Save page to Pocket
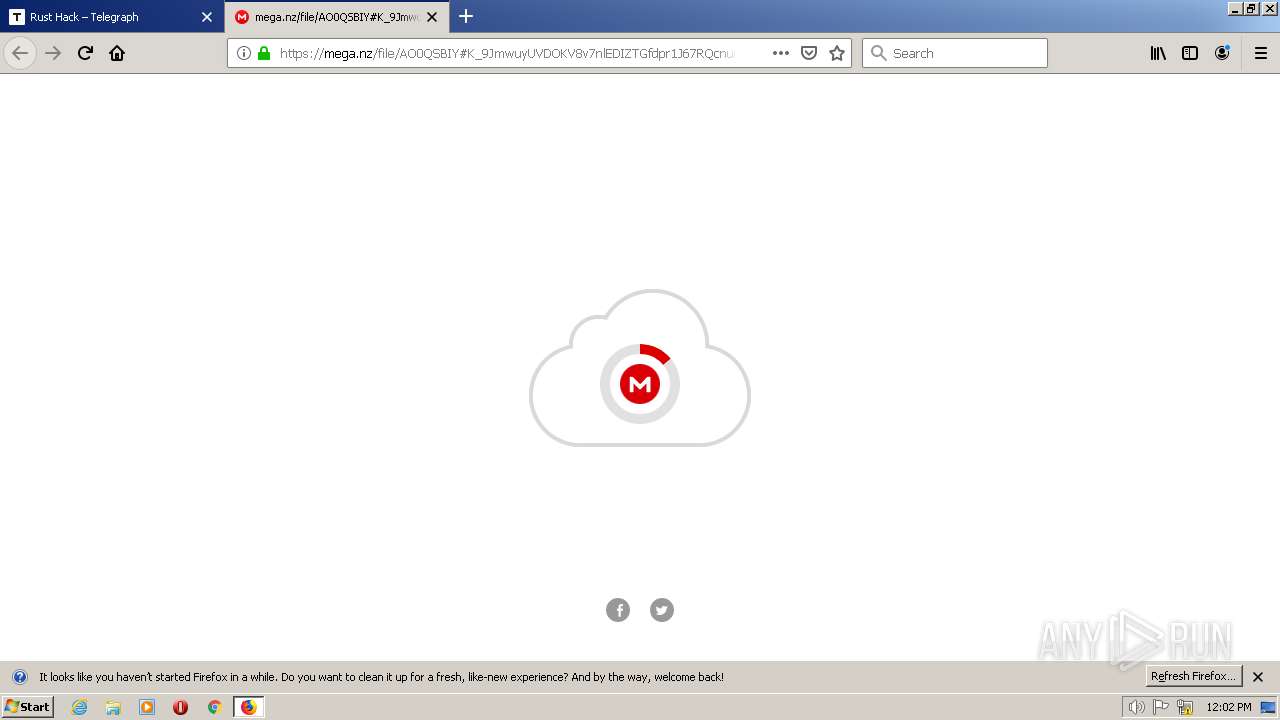 [809, 53]
